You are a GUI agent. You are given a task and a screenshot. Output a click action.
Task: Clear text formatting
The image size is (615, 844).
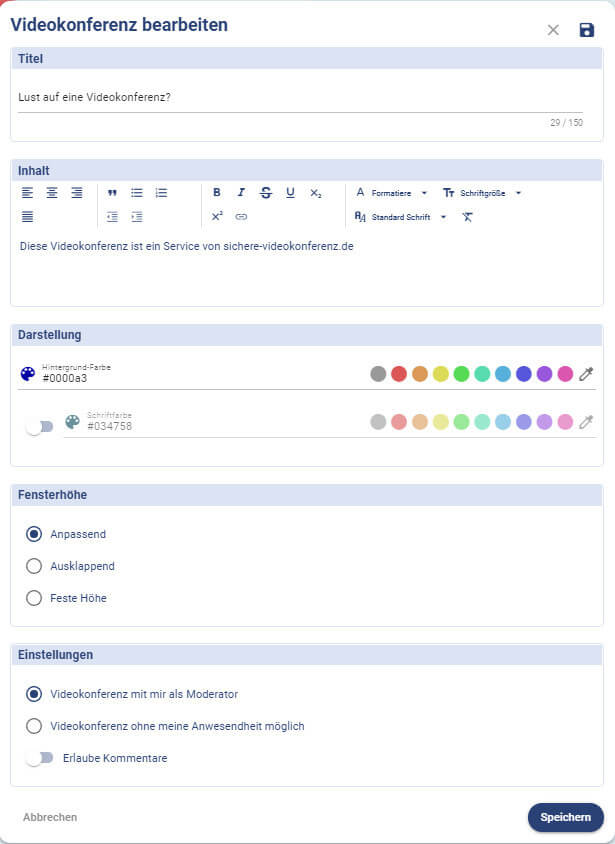coord(467,217)
